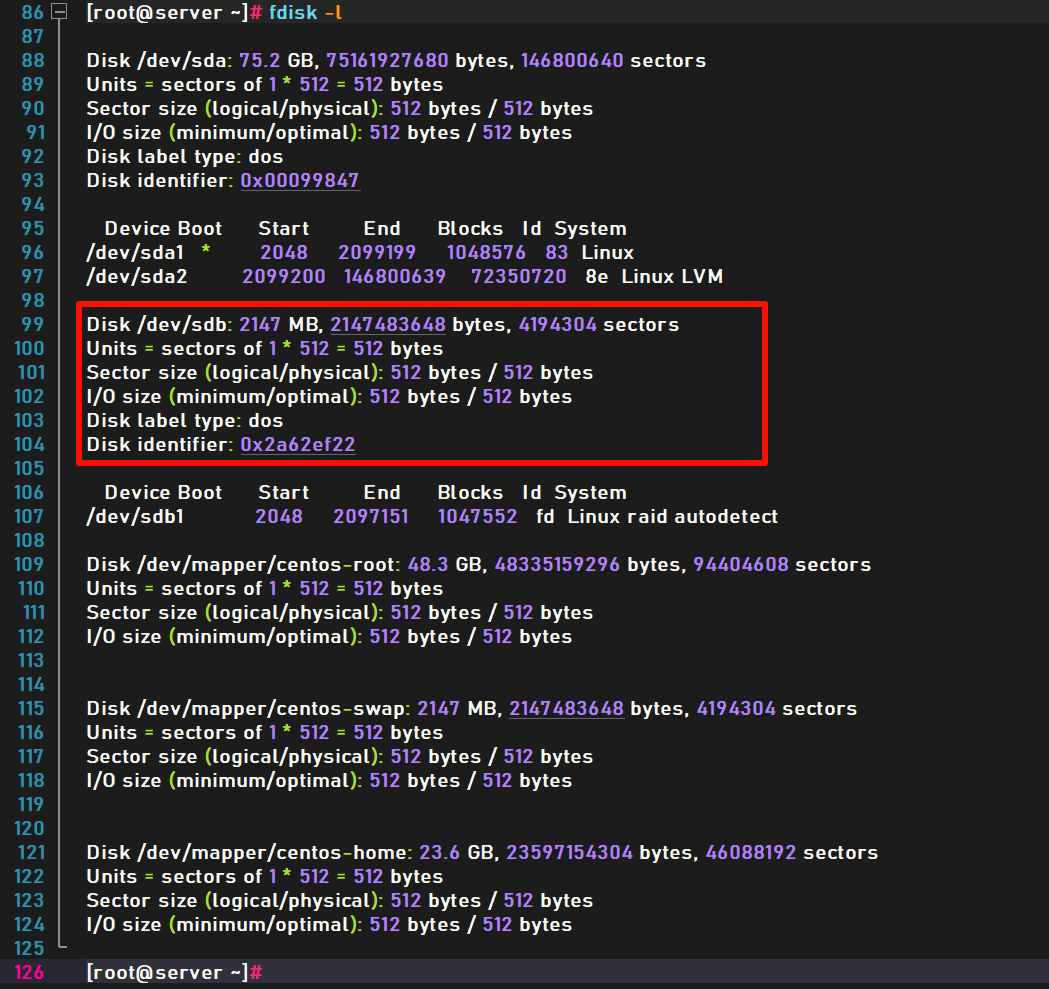Select the sda2 end sector 146800639
Image resolution: width=1049 pixels, height=989 pixels.
(395, 276)
